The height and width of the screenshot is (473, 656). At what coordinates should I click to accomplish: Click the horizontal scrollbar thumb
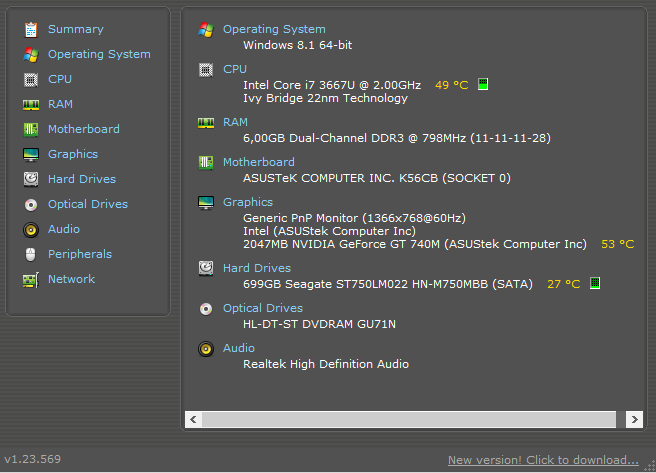tap(409, 419)
